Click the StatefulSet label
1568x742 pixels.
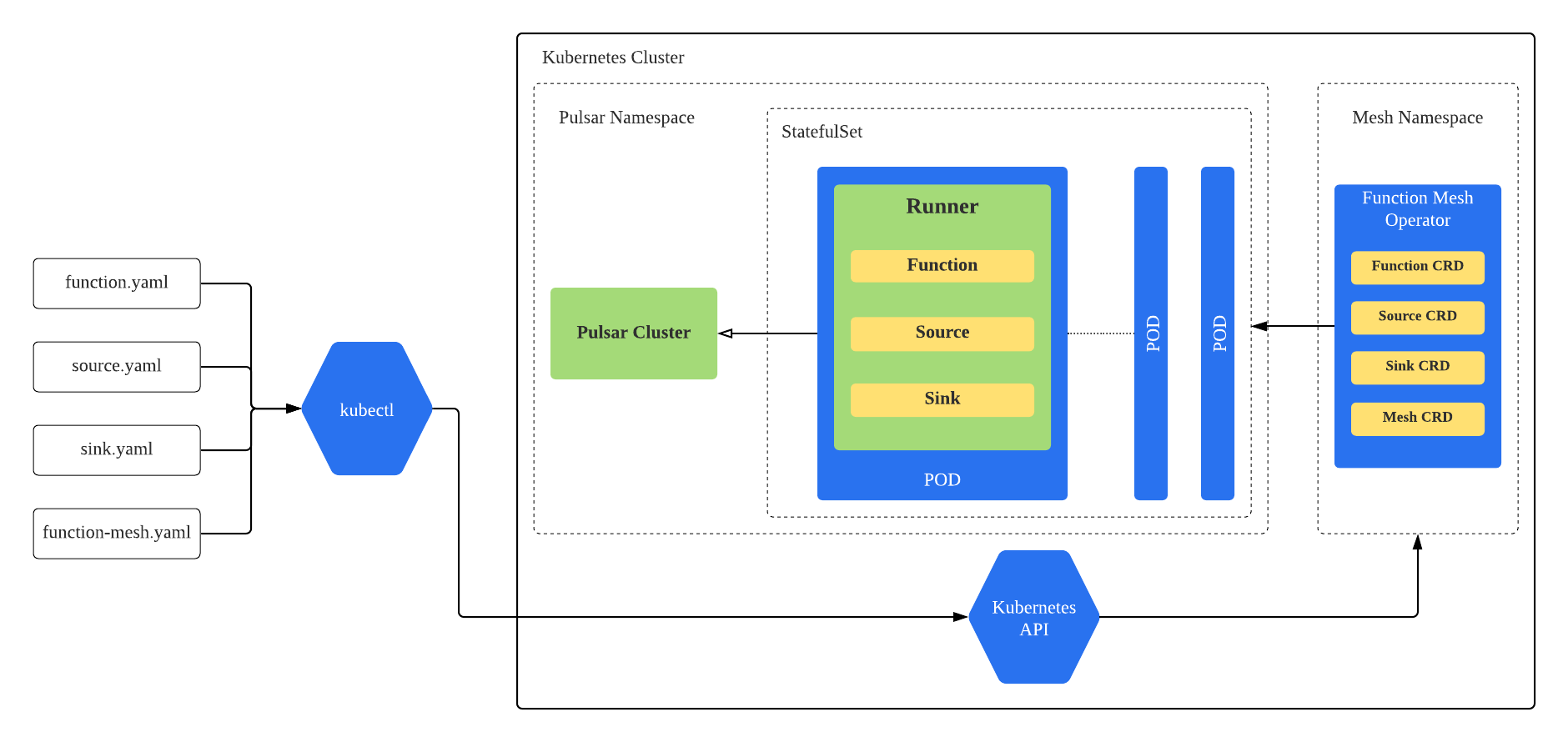pyautogui.click(x=822, y=132)
